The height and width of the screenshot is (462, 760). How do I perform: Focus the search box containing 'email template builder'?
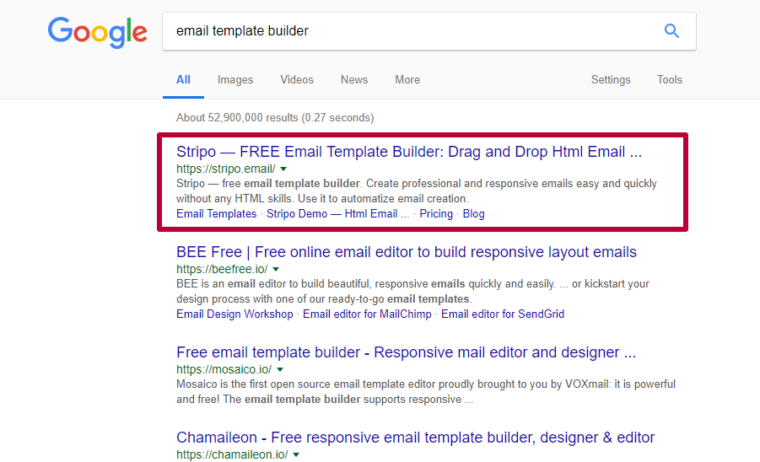(429, 32)
